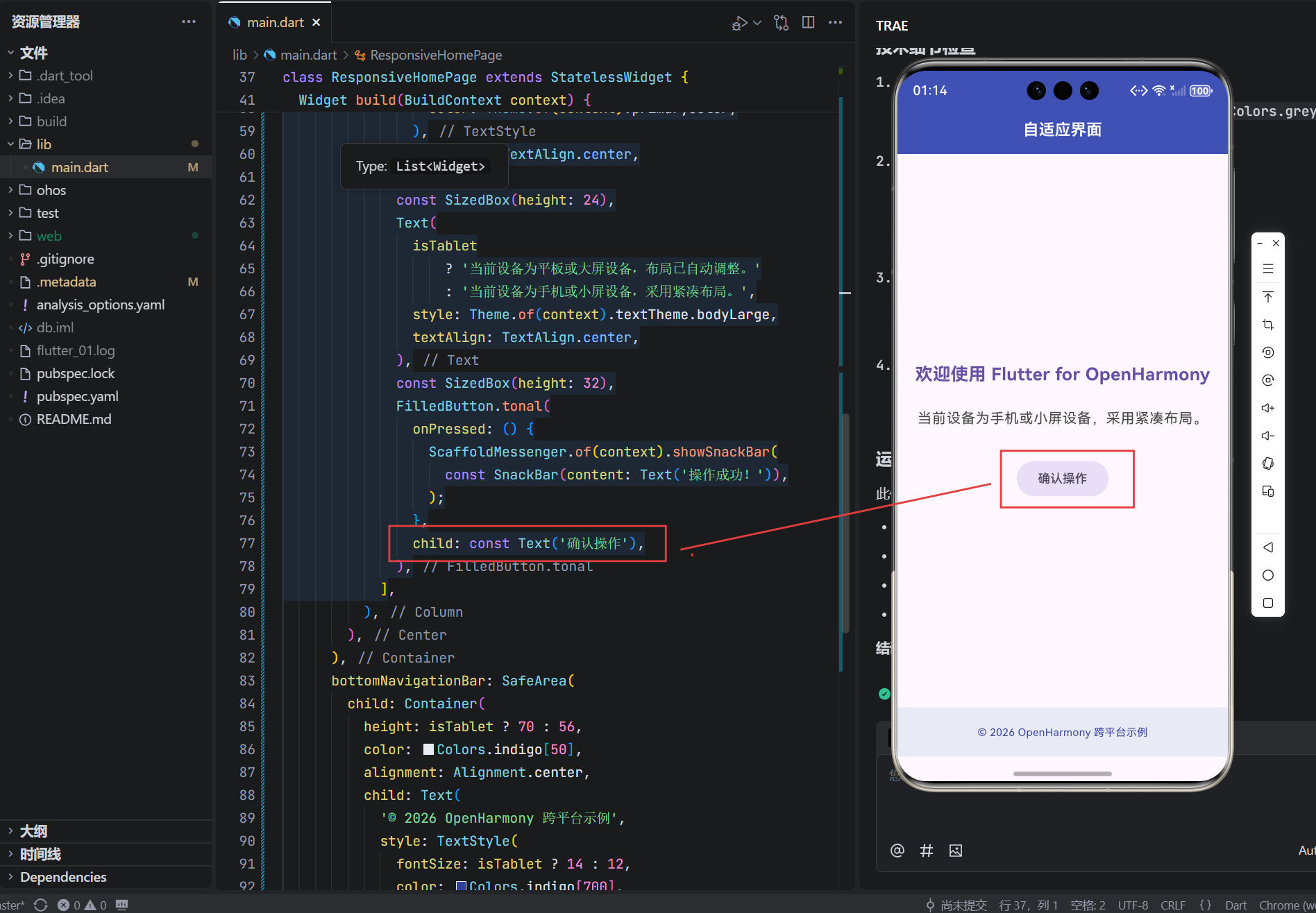Click the emulator rotate left icon
The height and width of the screenshot is (913, 1316).
tap(1267, 352)
